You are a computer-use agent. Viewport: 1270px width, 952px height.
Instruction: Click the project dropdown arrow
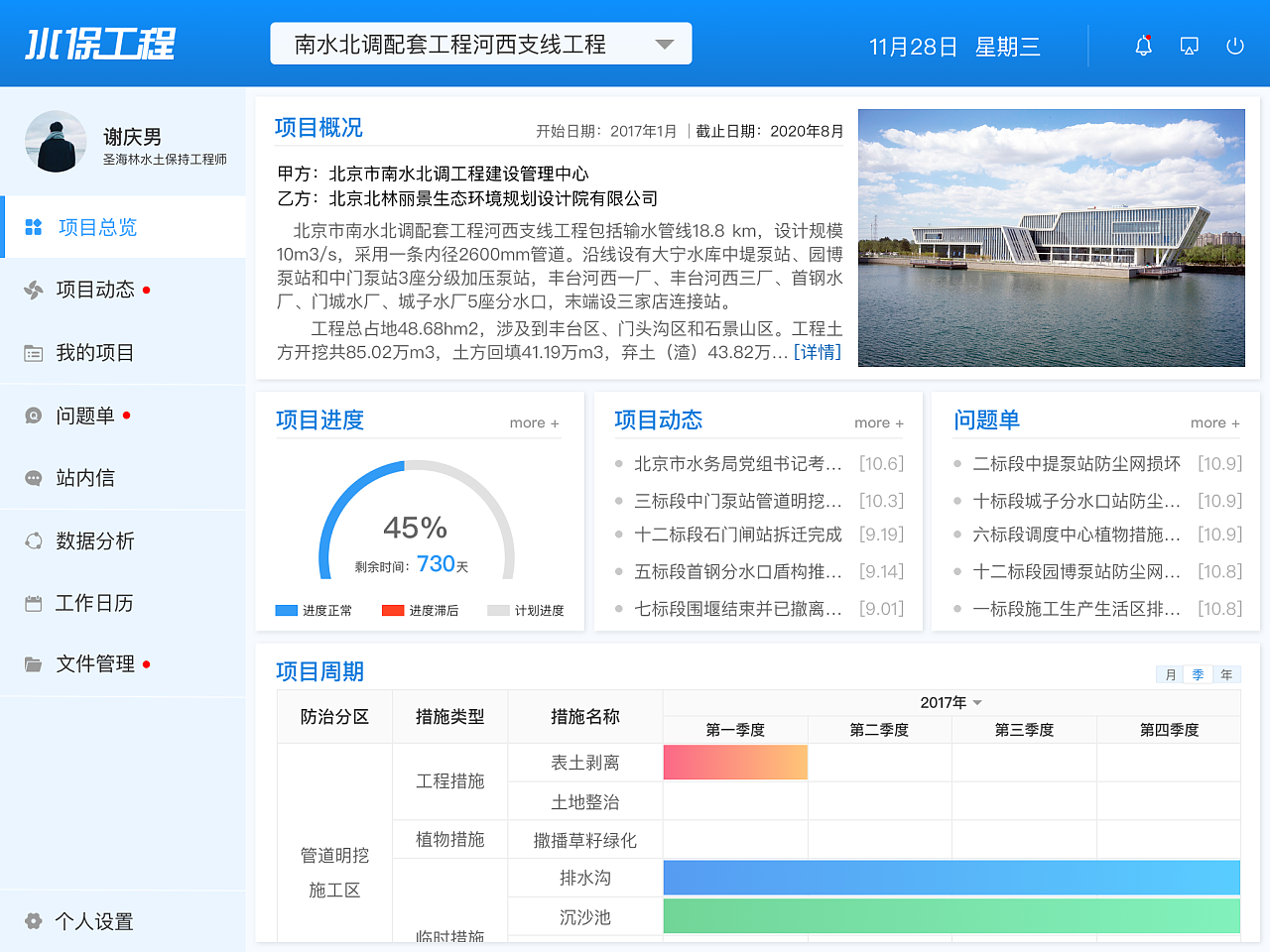[665, 45]
